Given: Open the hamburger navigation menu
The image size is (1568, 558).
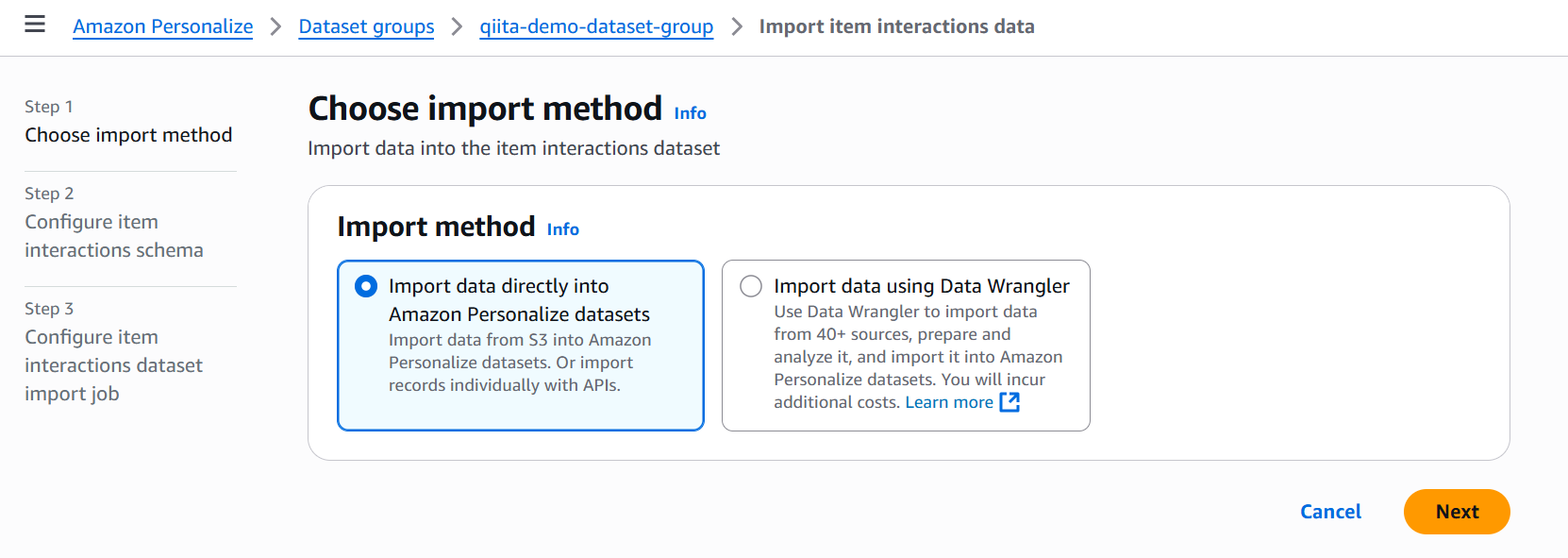Looking at the screenshot, I should (x=35, y=25).
